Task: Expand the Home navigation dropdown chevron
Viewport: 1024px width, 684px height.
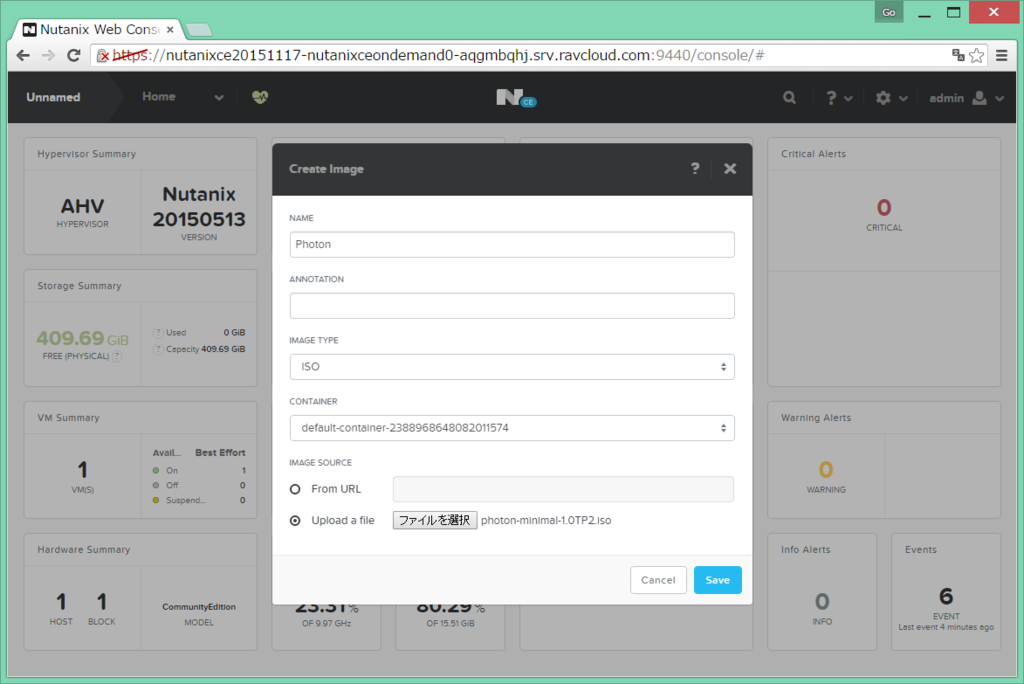Action: 219,97
